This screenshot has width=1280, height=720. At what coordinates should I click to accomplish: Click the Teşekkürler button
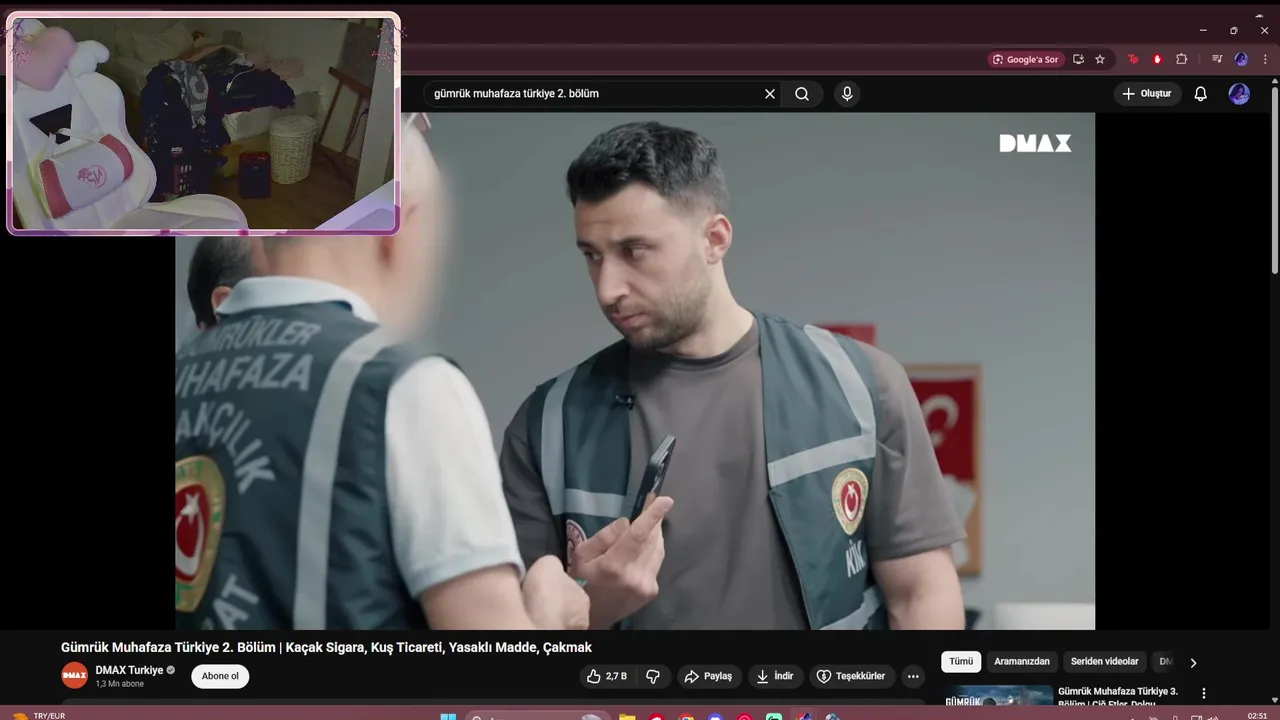click(x=851, y=677)
